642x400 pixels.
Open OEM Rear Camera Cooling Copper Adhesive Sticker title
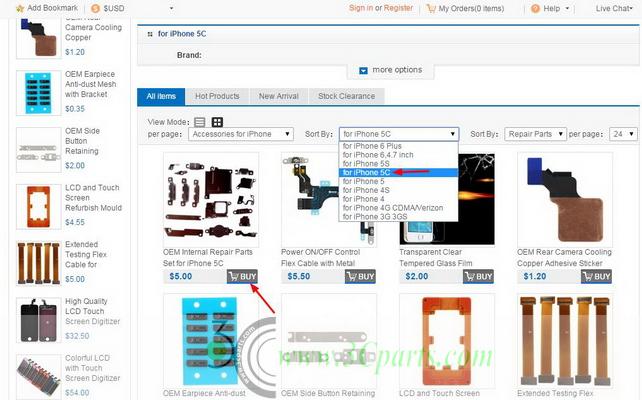564,258
